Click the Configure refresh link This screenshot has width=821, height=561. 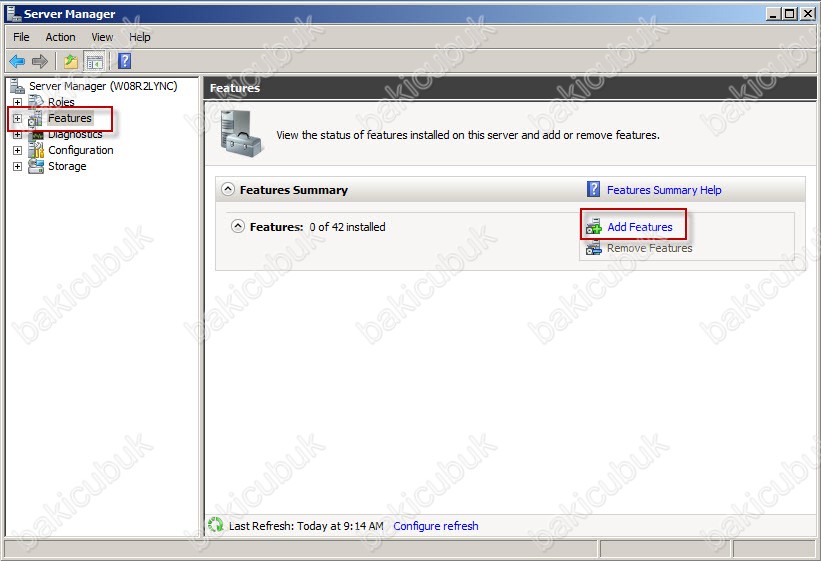point(436,526)
